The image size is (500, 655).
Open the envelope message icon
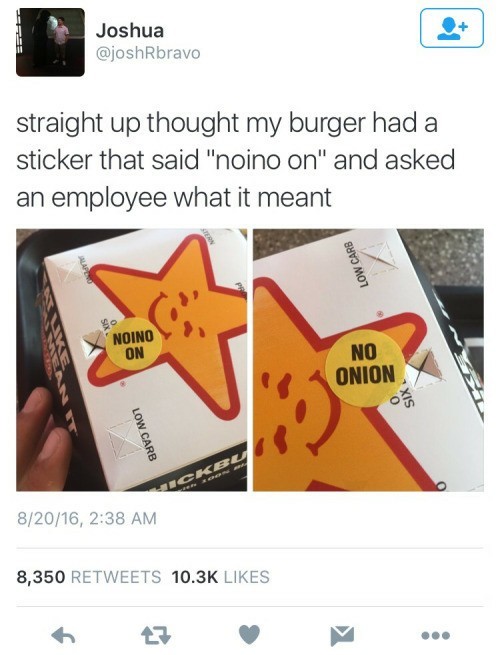(x=342, y=635)
